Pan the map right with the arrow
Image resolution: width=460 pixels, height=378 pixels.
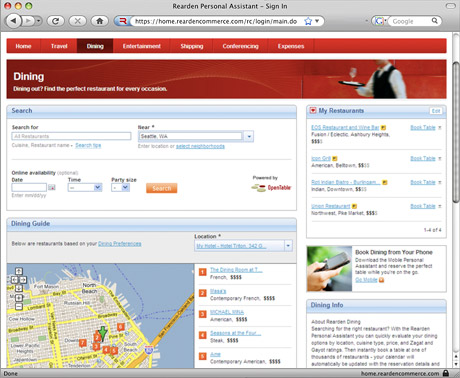click(x=23, y=280)
